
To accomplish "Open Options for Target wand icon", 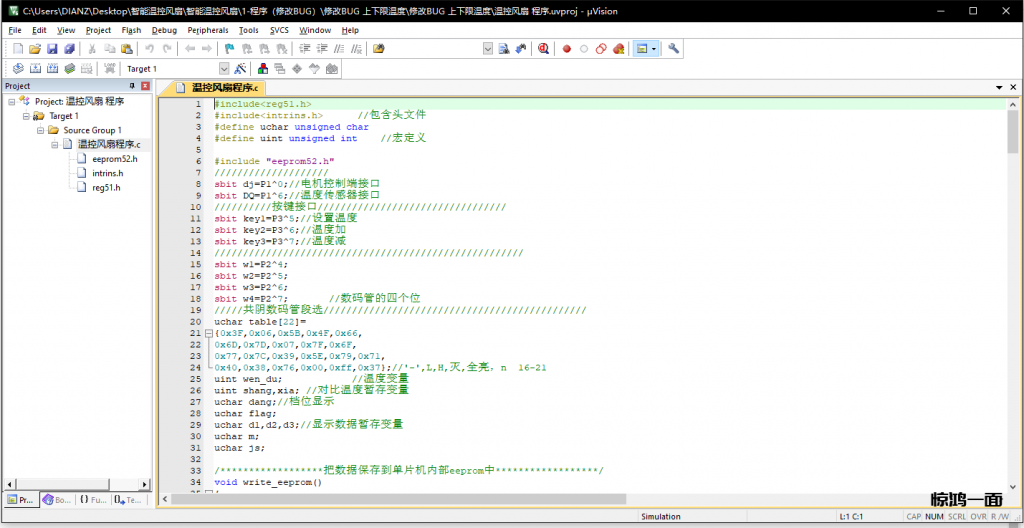I will coord(240,68).
